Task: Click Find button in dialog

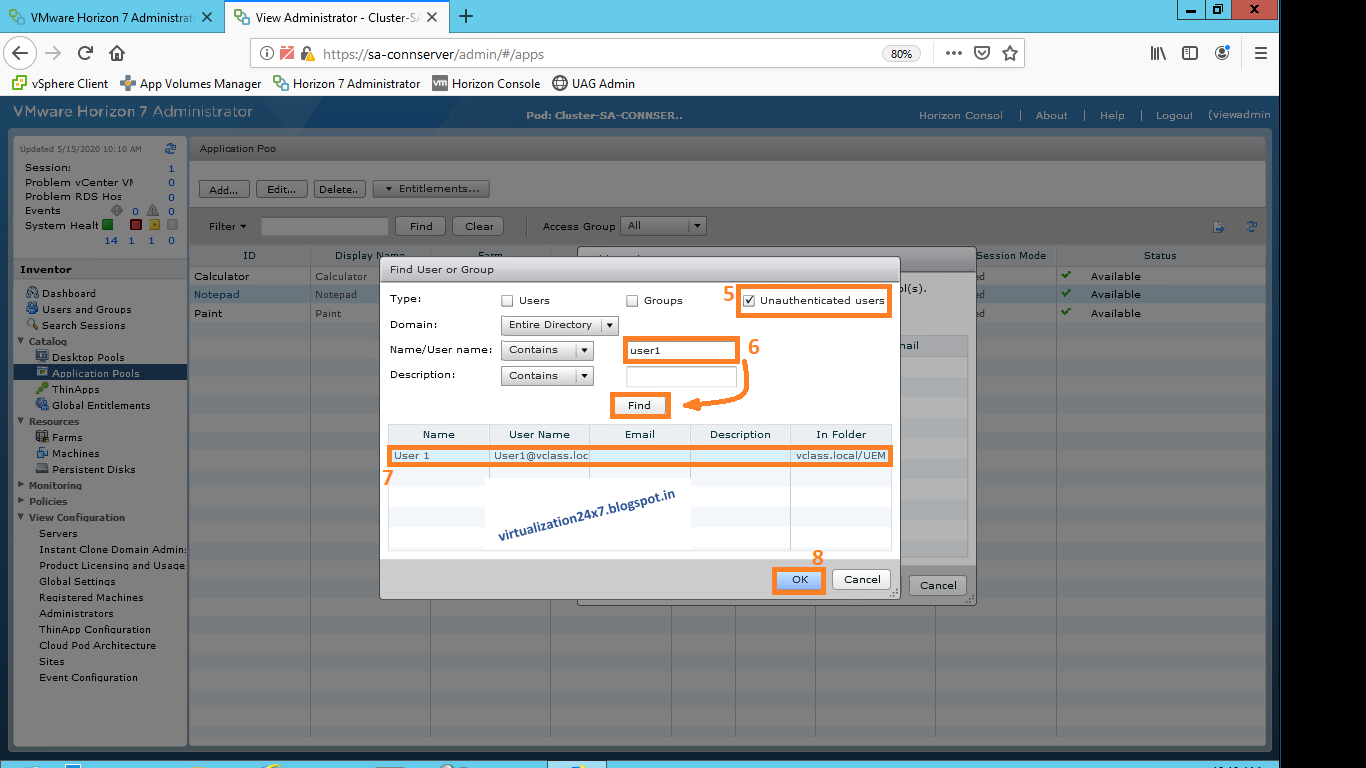Action: click(639, 405)
